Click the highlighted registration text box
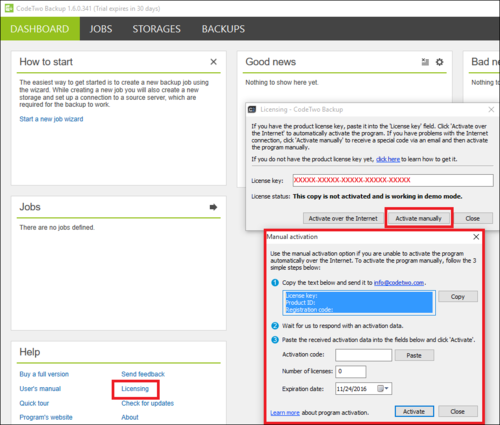The height and width of the screenshot is (425, 500). tap(359, 303)
